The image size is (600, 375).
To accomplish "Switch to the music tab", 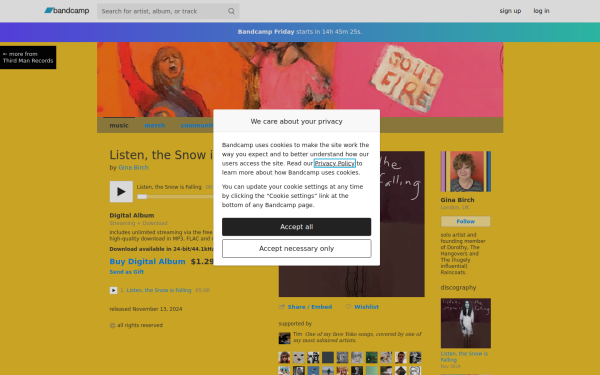I will point(119,125).
